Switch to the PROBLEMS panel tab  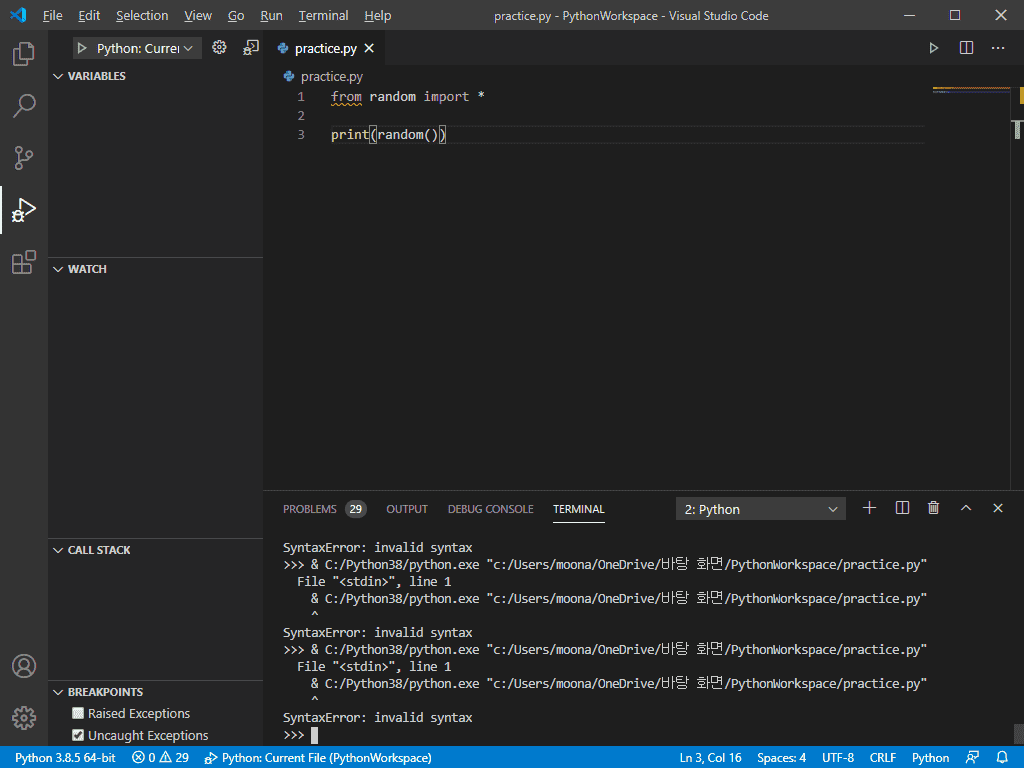[309, 509]
